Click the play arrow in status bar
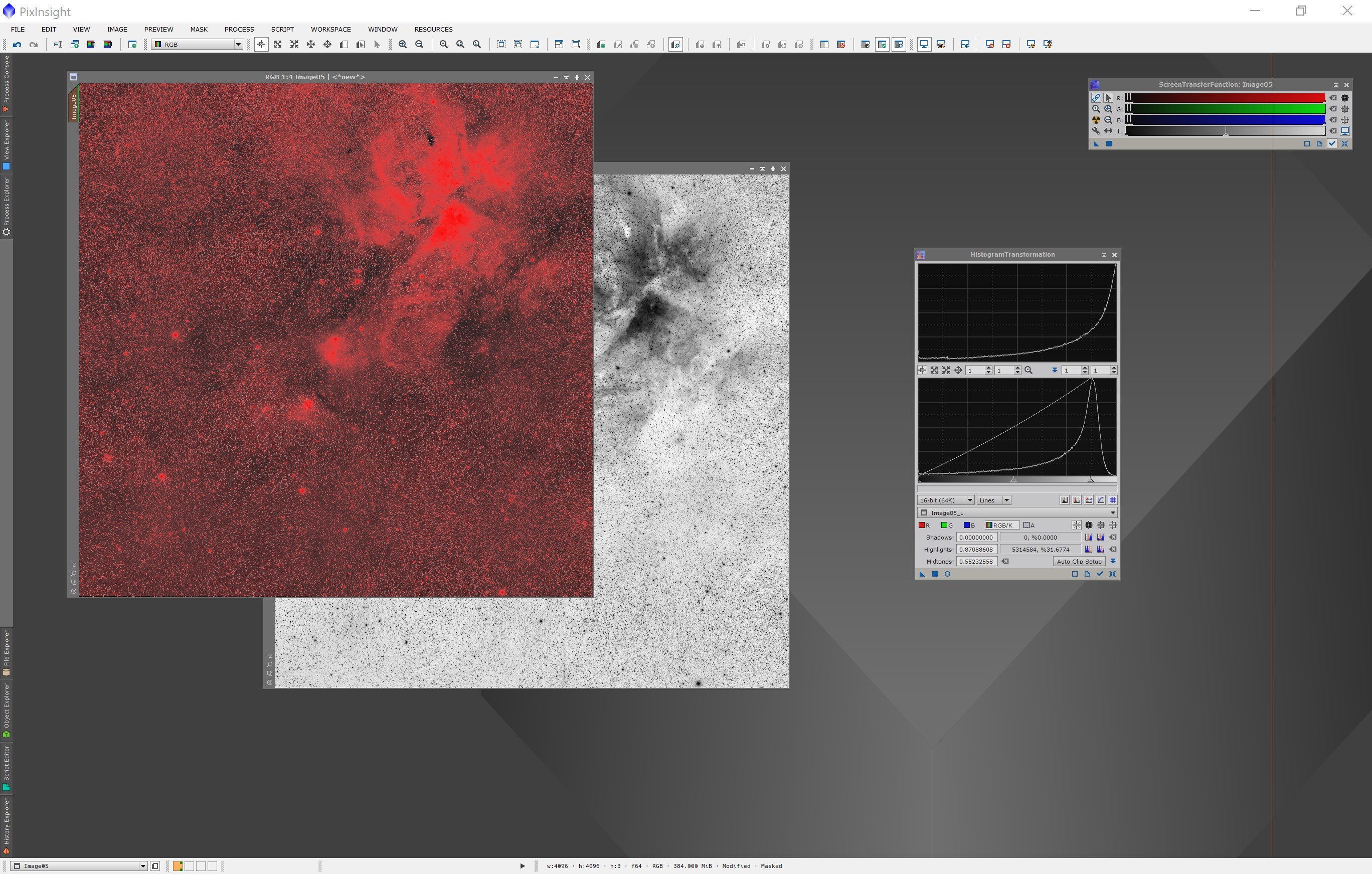The width and height of the screenshot is (1372, 874). pyautogui.click(x=522, y=866)
